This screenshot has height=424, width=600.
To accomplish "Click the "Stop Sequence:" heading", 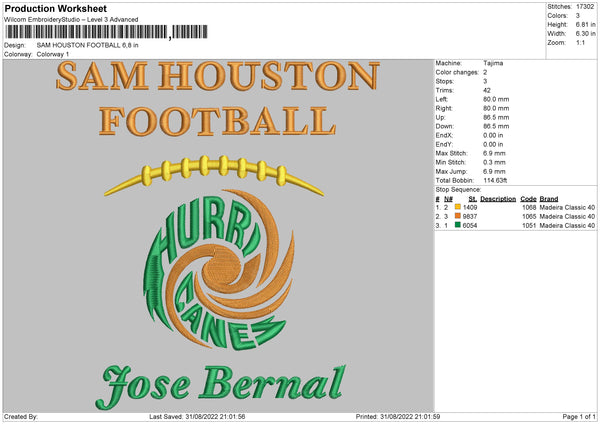I will click(x=458, y=189).
